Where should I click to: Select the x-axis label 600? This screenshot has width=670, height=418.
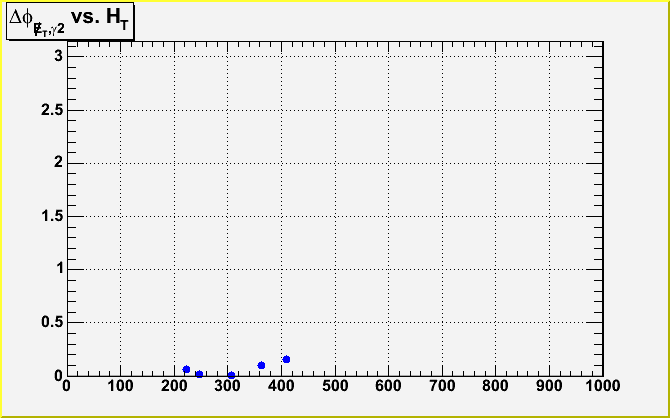coord(388,385)
